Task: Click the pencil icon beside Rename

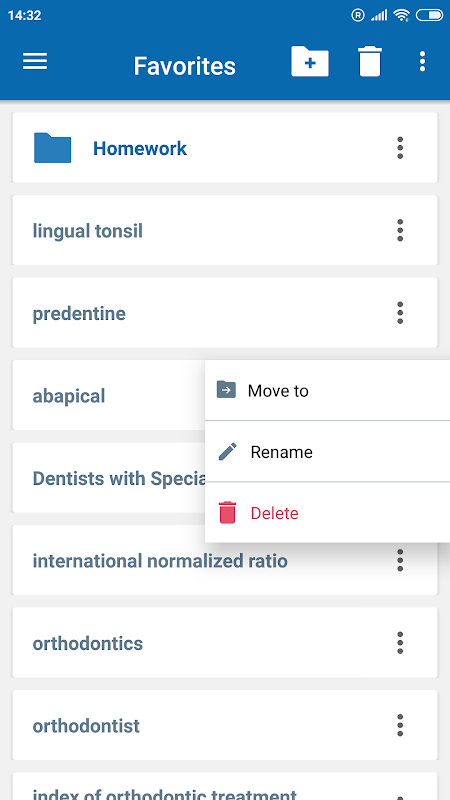Action: coord(228,452)
